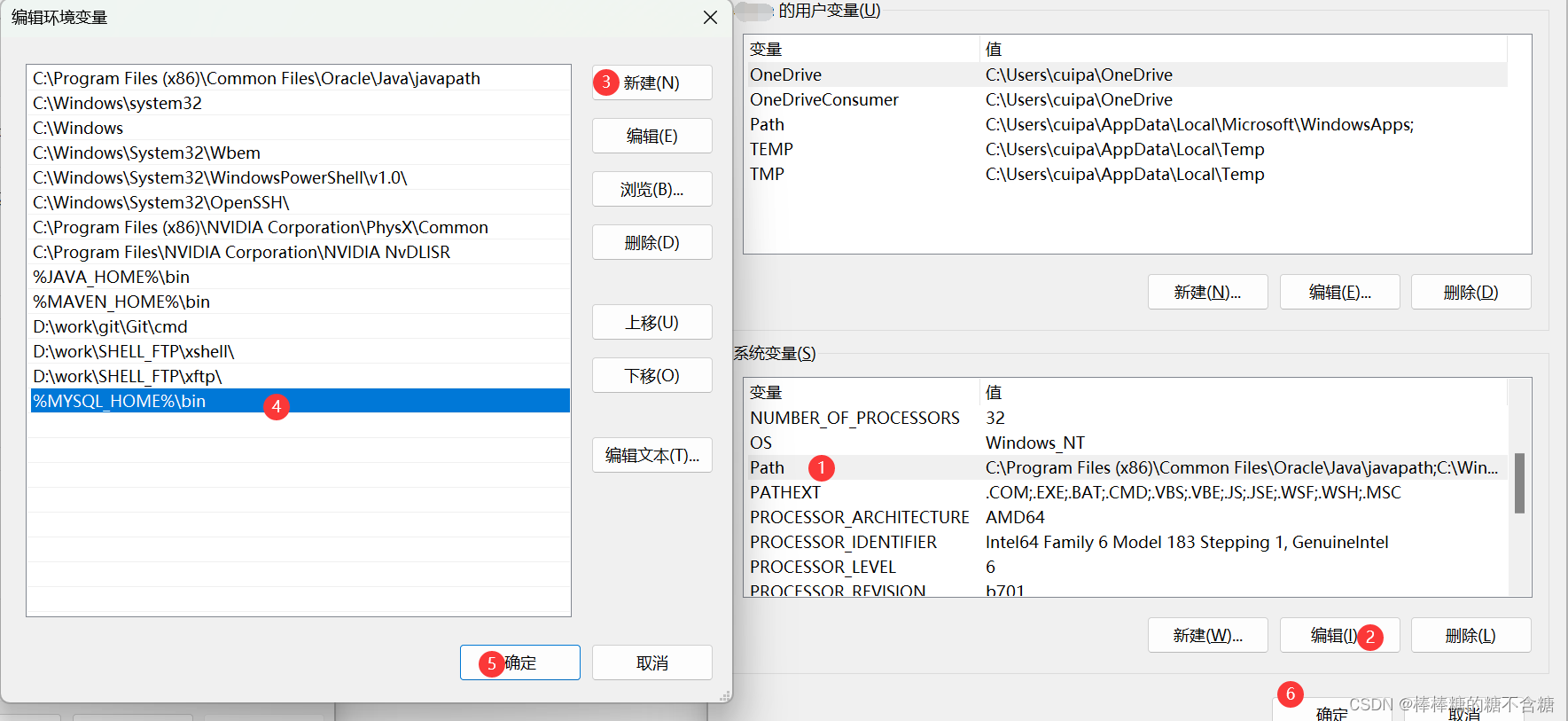Select the WindowsPowerShell\v1.0 entry
The height and width of the screenshot is (721, 1568).
point(300,177)
